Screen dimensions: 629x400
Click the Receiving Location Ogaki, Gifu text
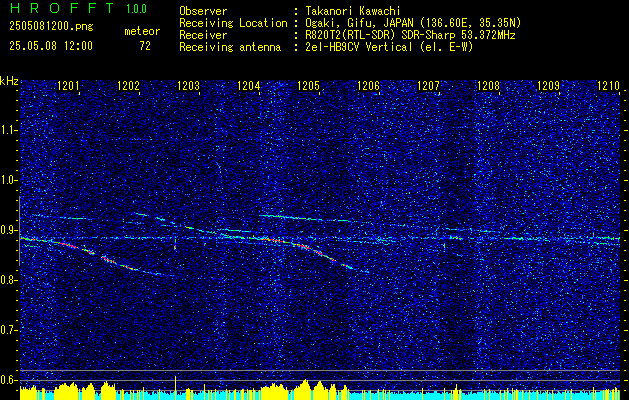pyautogui.click(x=413, y=23)
